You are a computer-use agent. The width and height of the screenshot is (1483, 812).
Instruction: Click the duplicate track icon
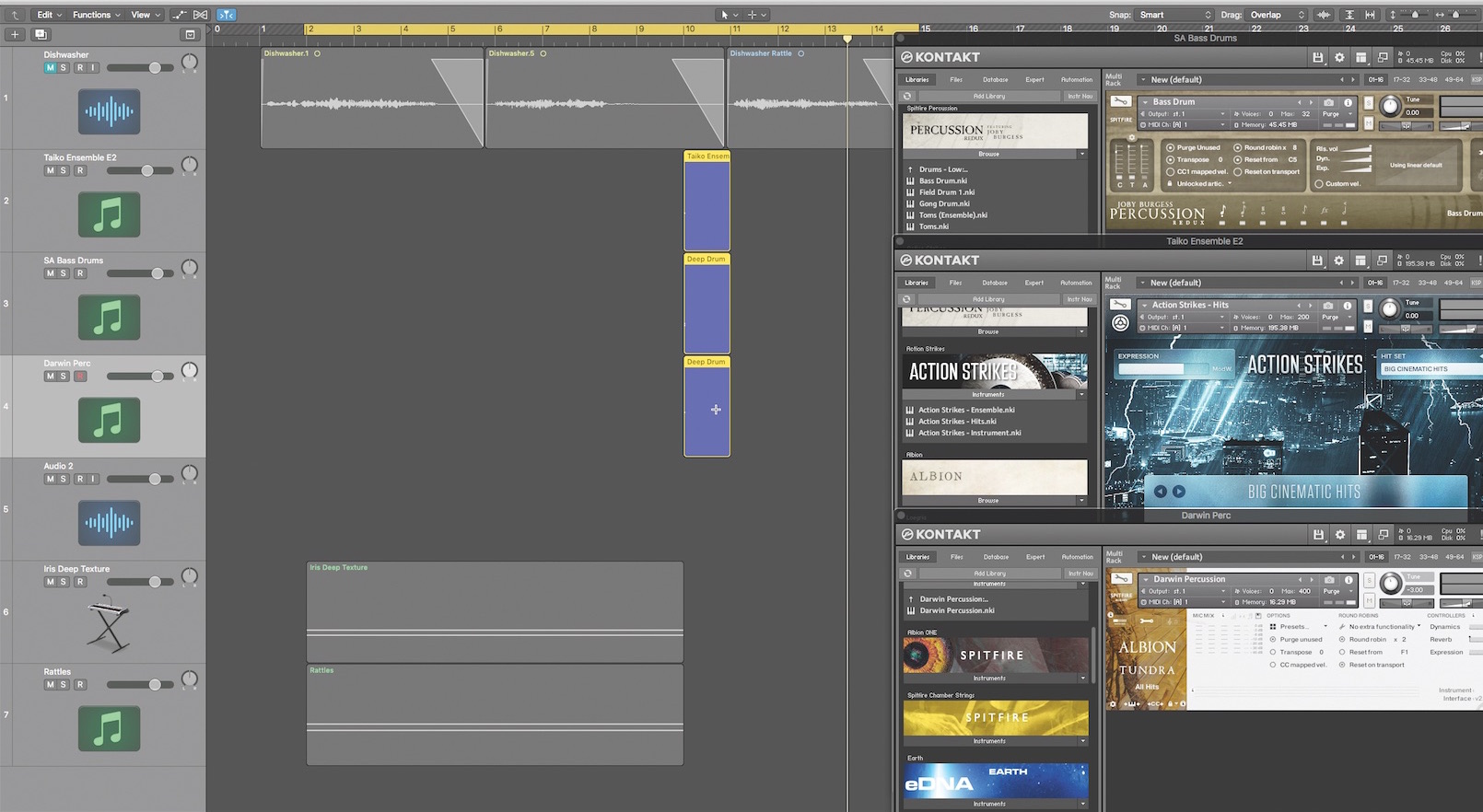(41, 34)
